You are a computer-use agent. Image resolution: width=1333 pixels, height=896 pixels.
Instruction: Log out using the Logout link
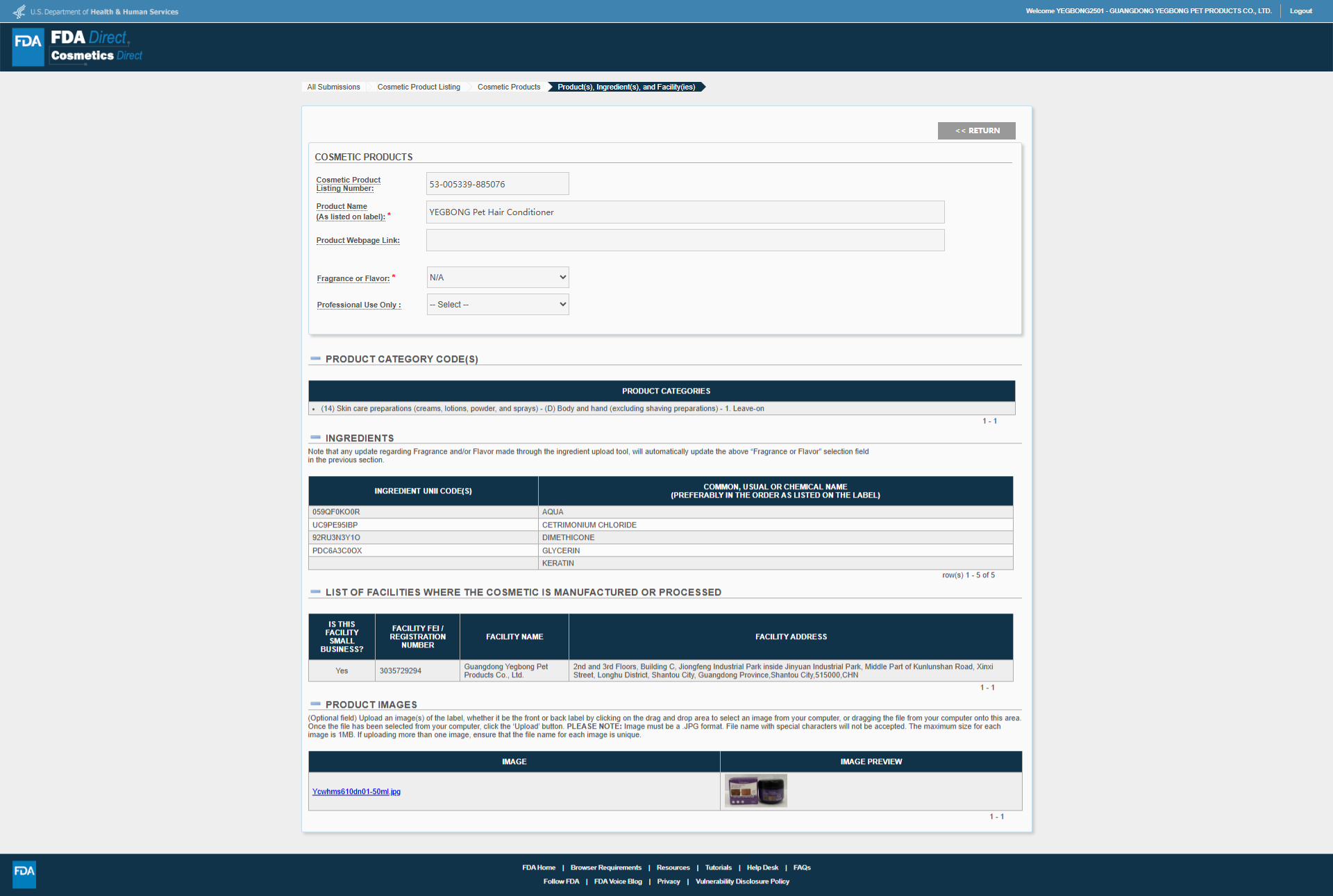click(1301, 11)
